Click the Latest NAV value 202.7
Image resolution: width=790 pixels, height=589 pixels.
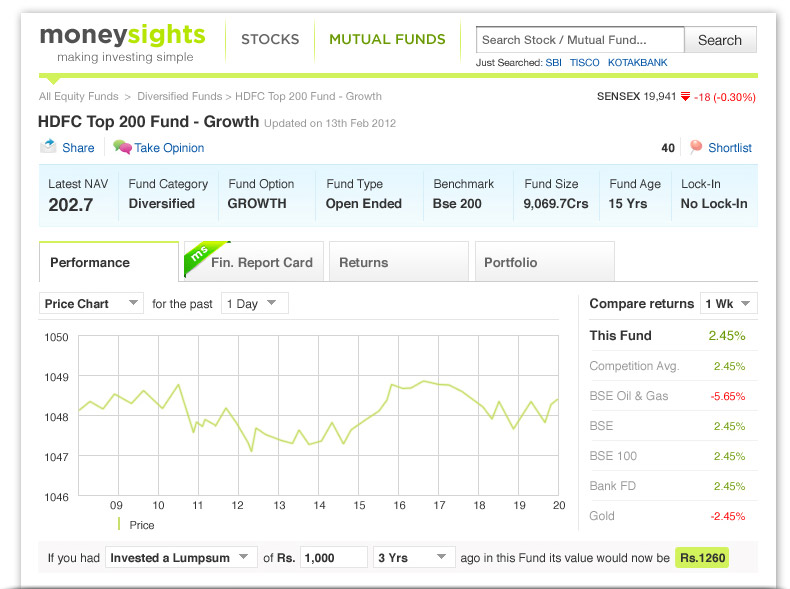click(x=71, y=205)
